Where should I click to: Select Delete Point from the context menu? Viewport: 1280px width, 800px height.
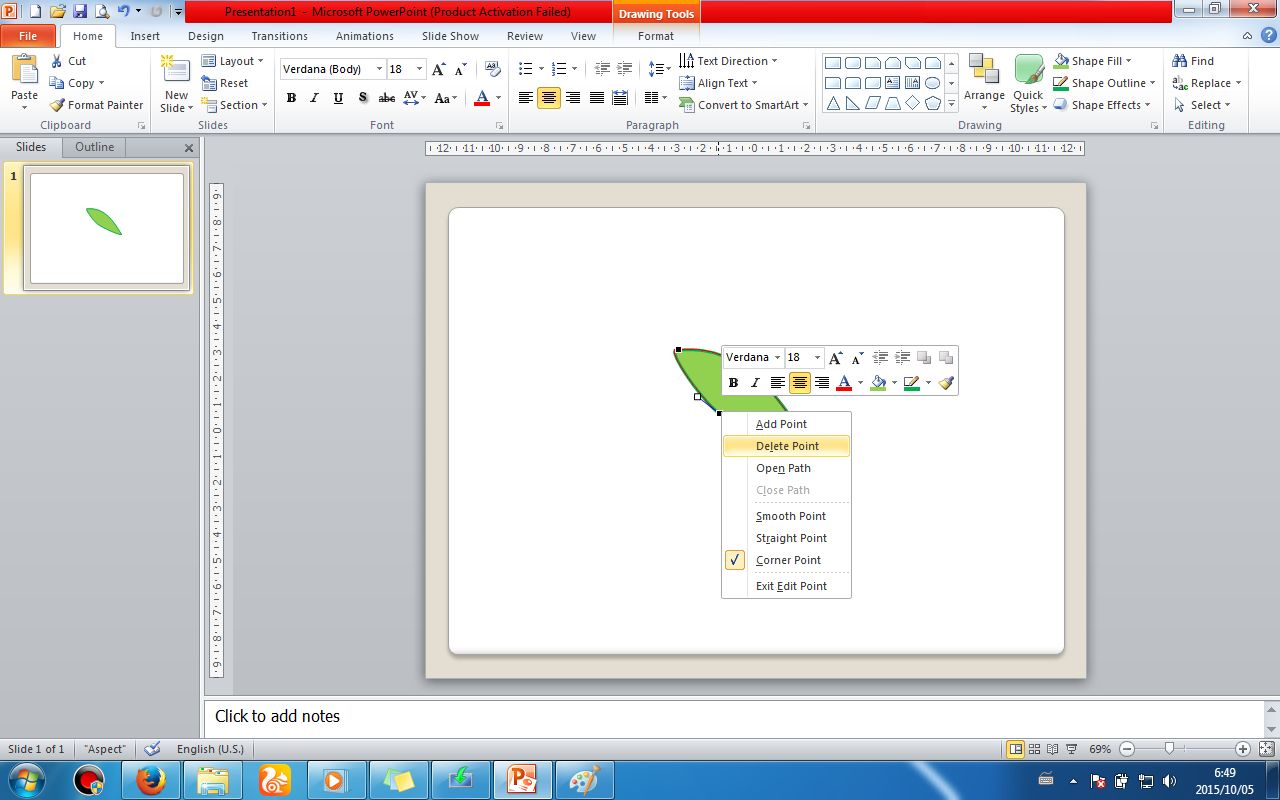[x=785, y=446]
